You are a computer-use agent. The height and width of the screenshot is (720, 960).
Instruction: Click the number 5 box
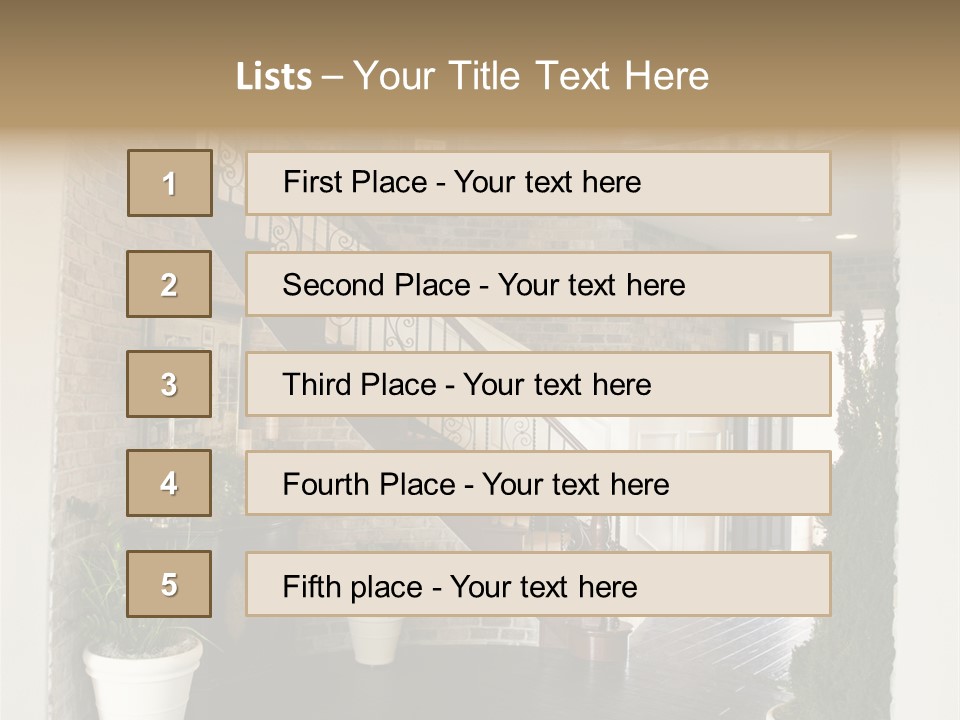169,584
